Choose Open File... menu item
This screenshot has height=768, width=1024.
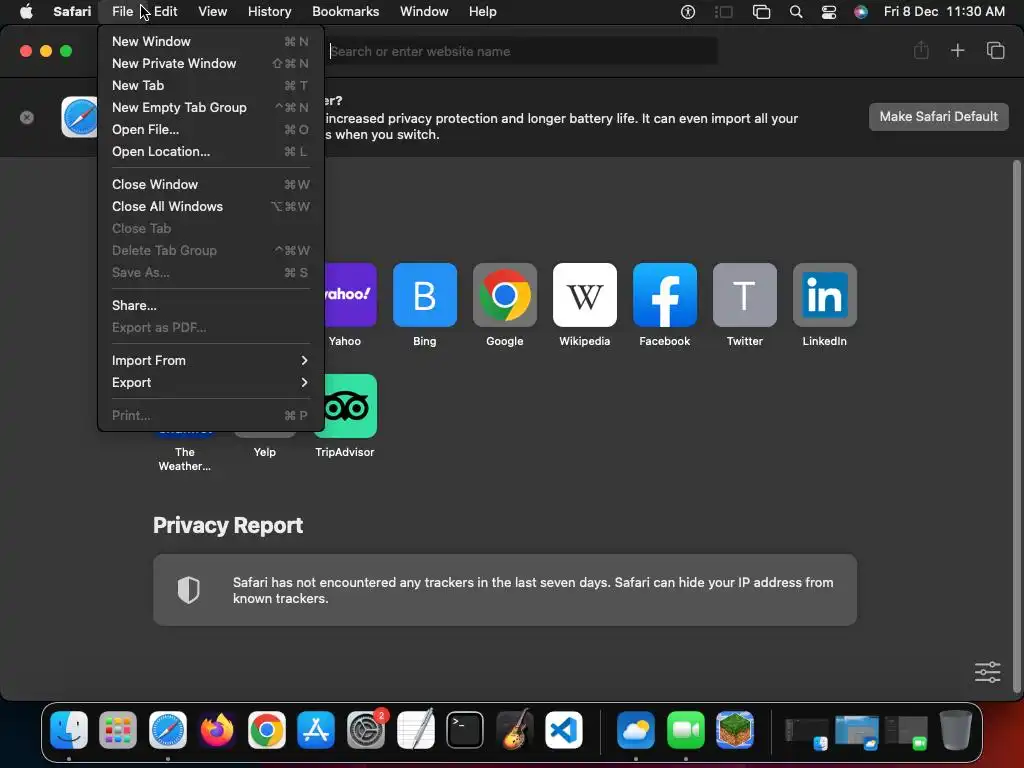(x=210, y=129)
